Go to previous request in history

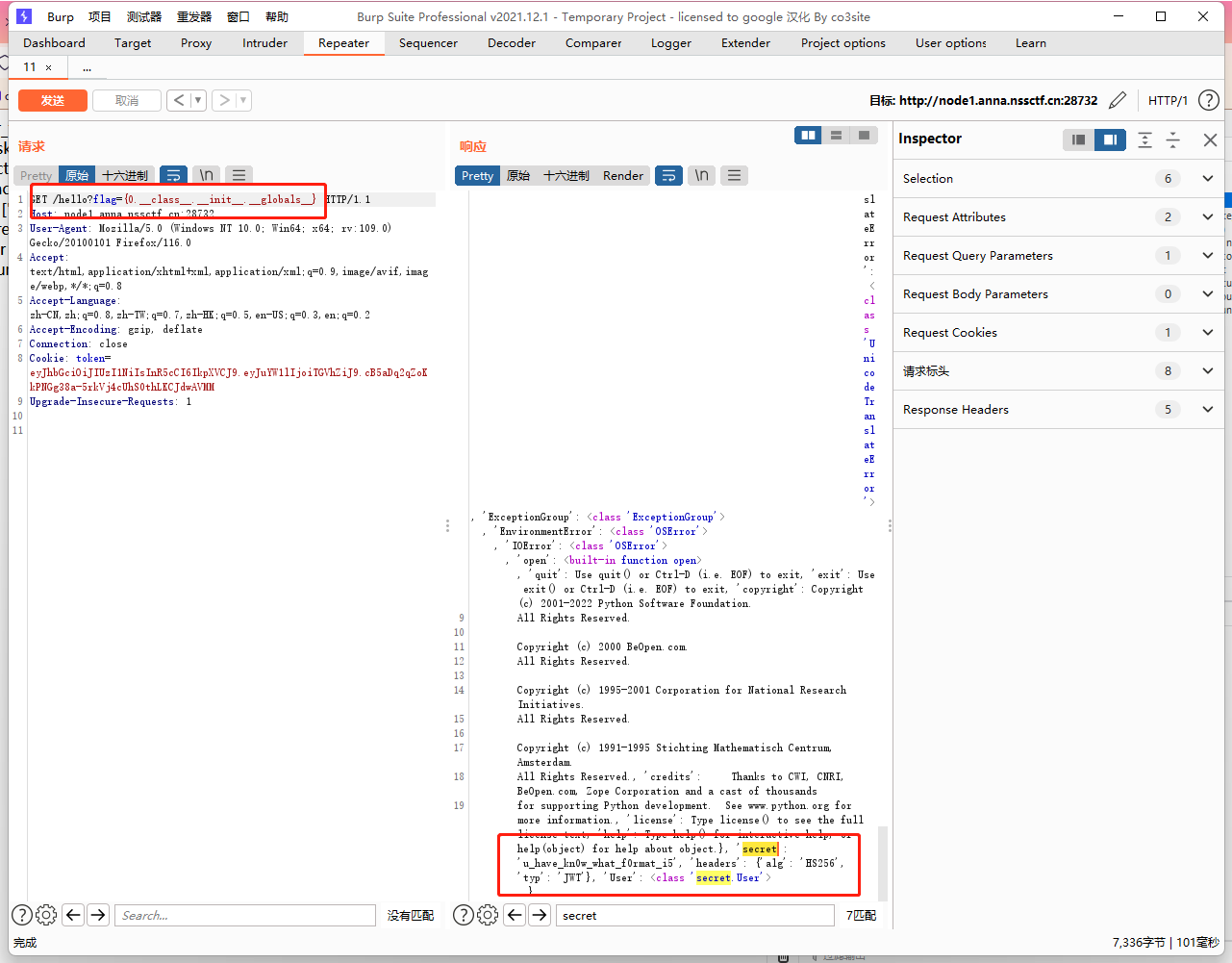179,100
